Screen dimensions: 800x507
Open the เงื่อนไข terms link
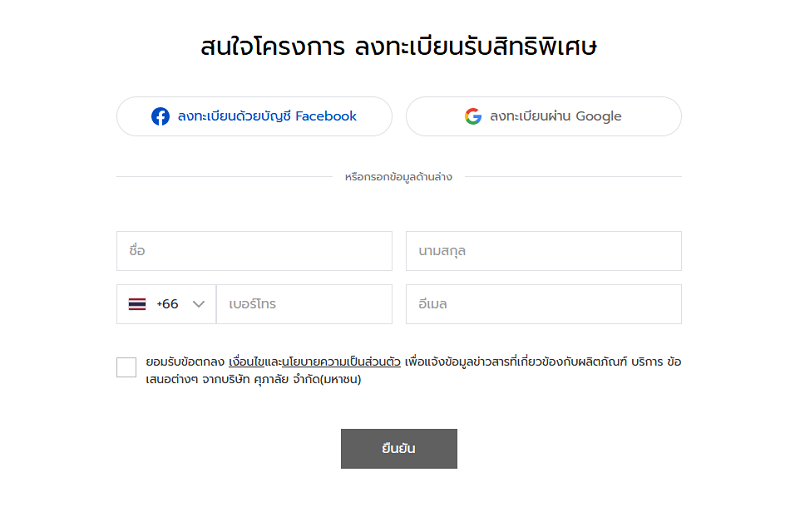click(246, 361)
